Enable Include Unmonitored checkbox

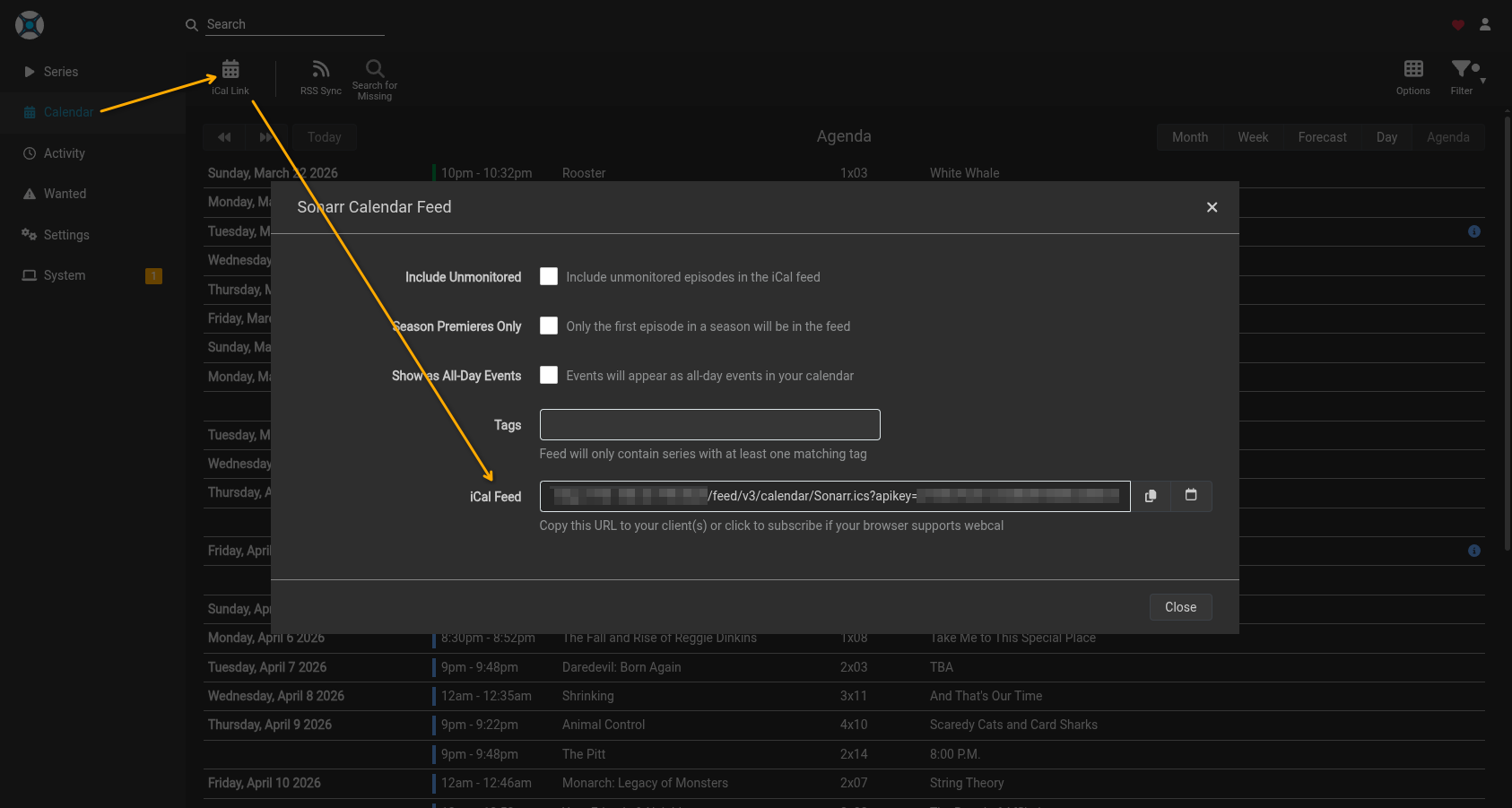click(549, 277)
